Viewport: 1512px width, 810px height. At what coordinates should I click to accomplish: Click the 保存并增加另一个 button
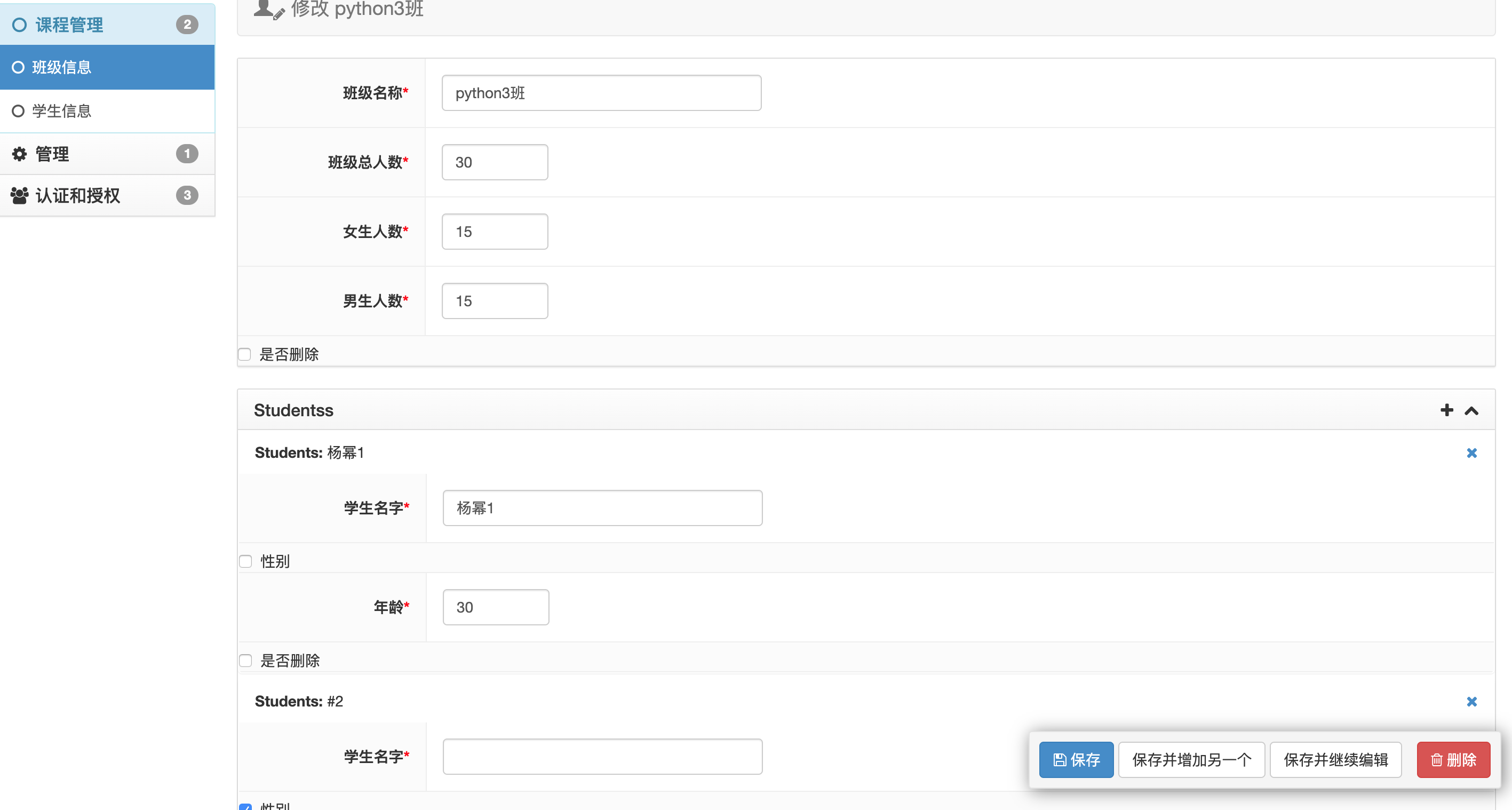(1191, 759)
